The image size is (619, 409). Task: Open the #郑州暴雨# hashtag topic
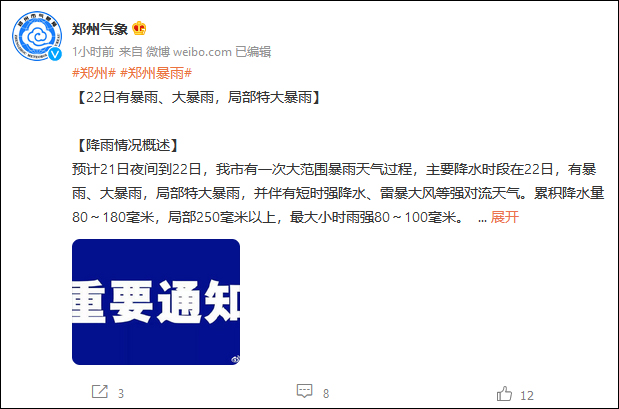pos(156,73)
